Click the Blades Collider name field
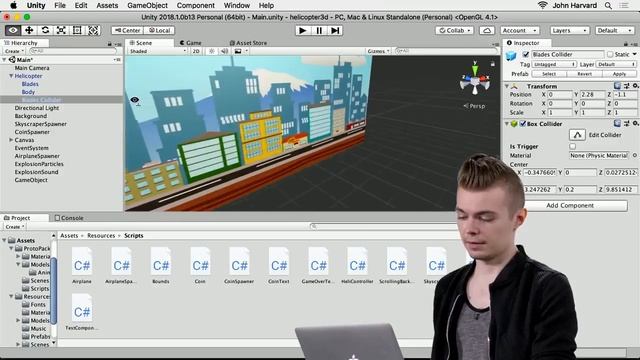Viewport: 640px width, 360px height. coord(567,54)
